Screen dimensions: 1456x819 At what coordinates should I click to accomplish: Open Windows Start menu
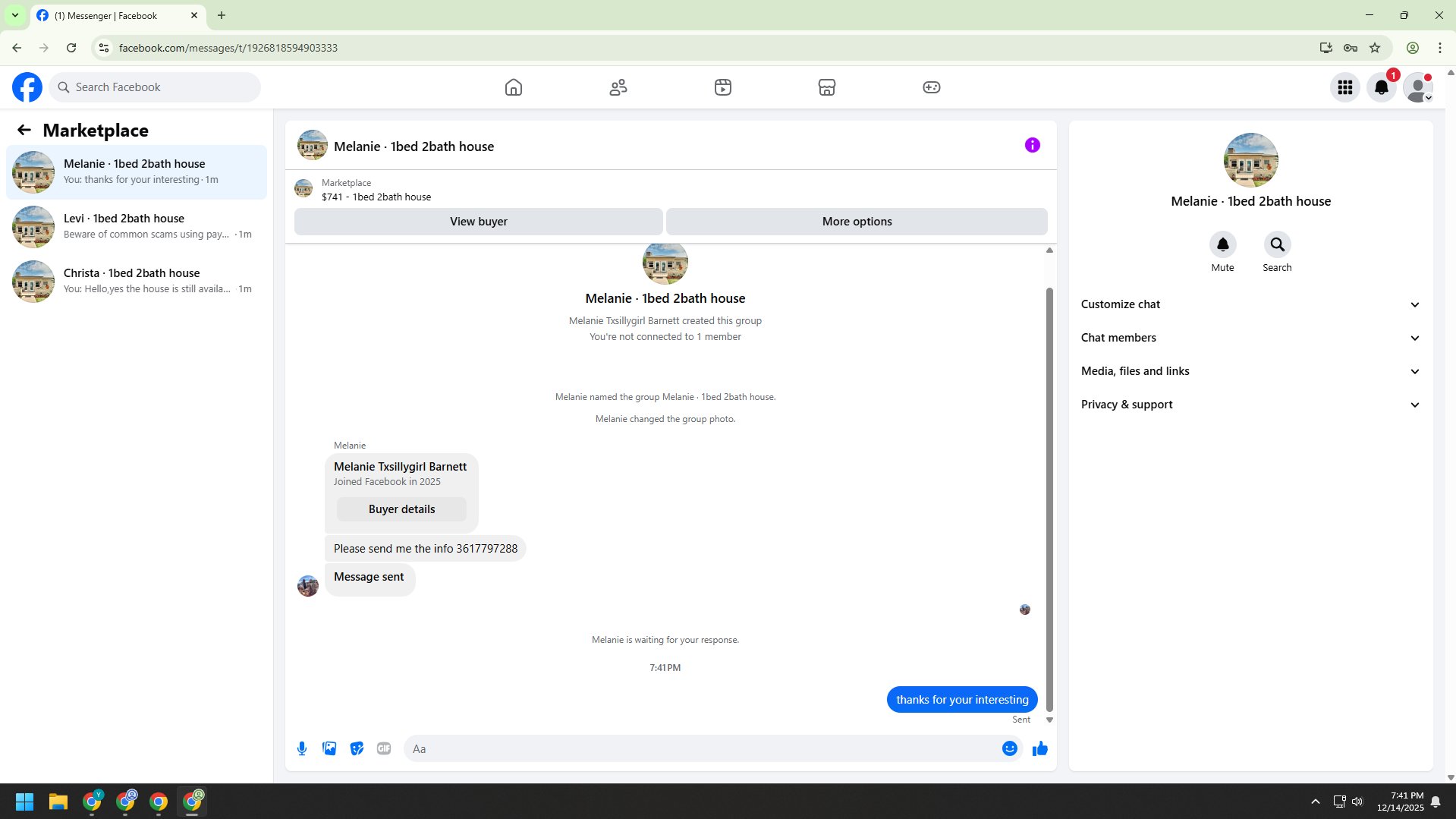24,802
